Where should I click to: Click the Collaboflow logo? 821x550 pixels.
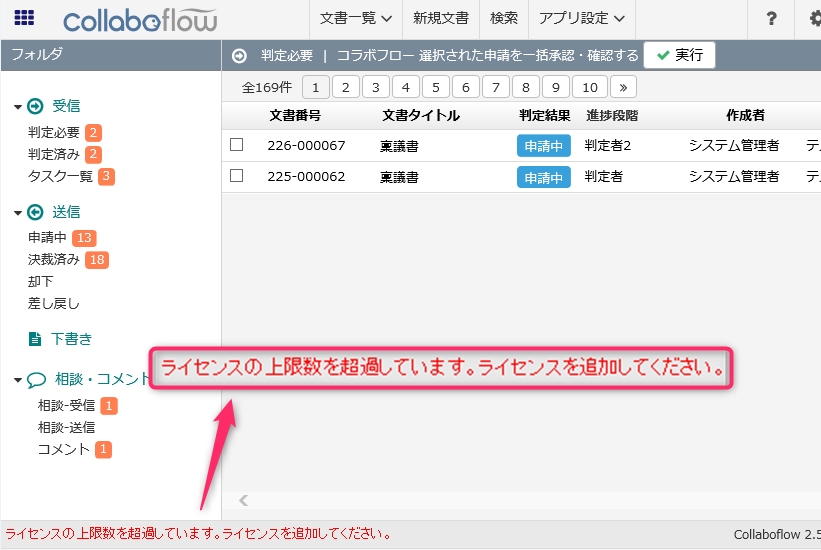[x=140, y=20]
